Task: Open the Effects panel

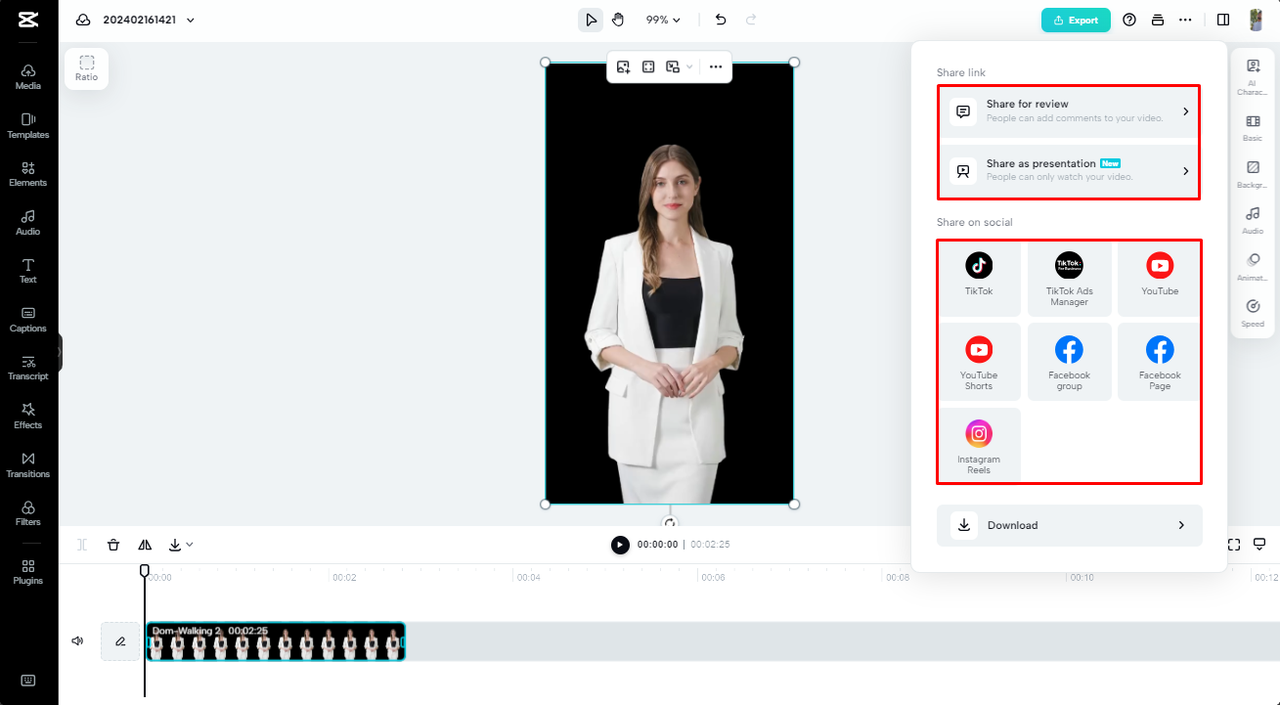Action: 27,417
